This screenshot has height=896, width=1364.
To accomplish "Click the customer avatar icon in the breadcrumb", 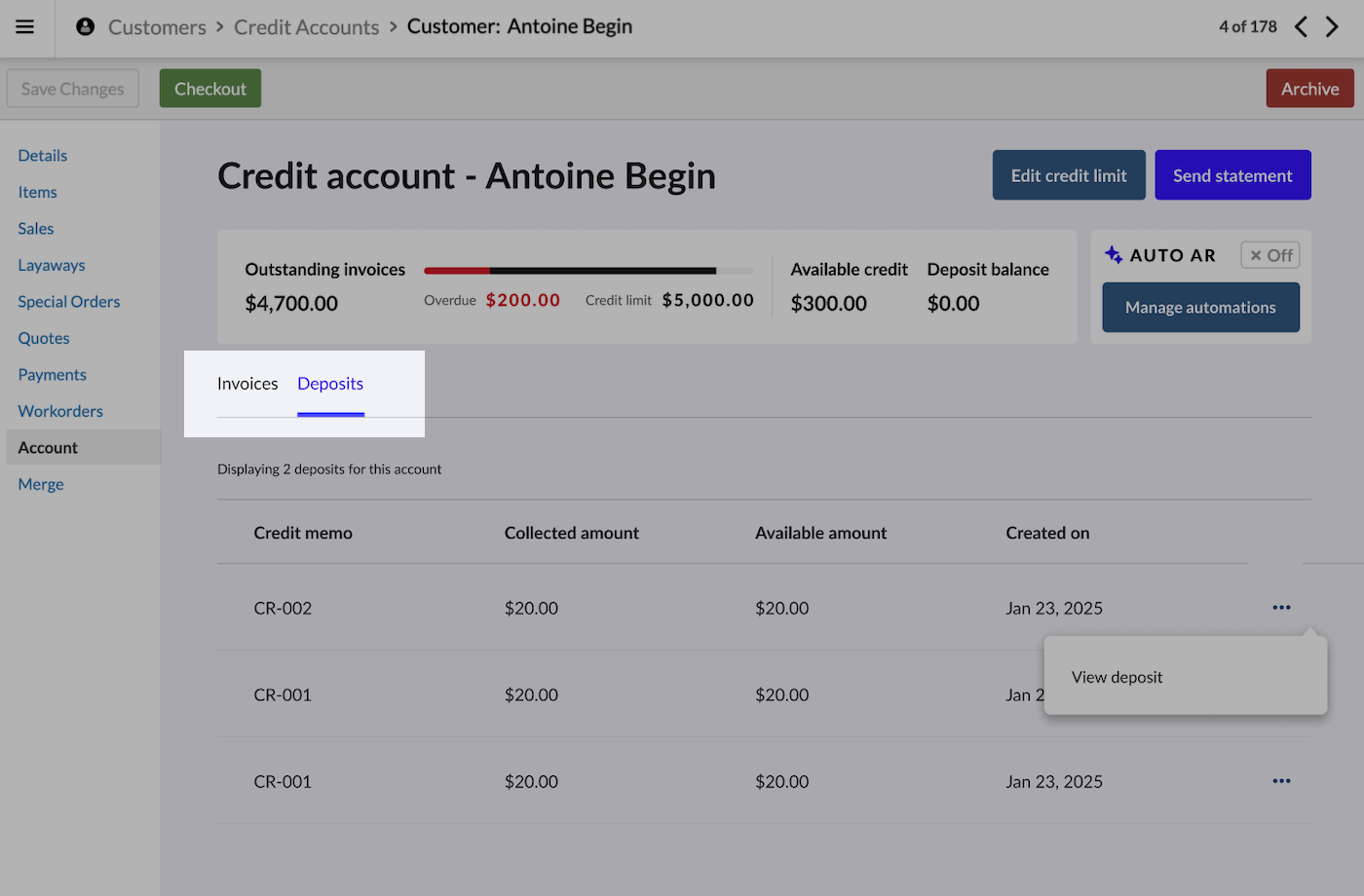I will pyautogui.click(x=85, y=26).
